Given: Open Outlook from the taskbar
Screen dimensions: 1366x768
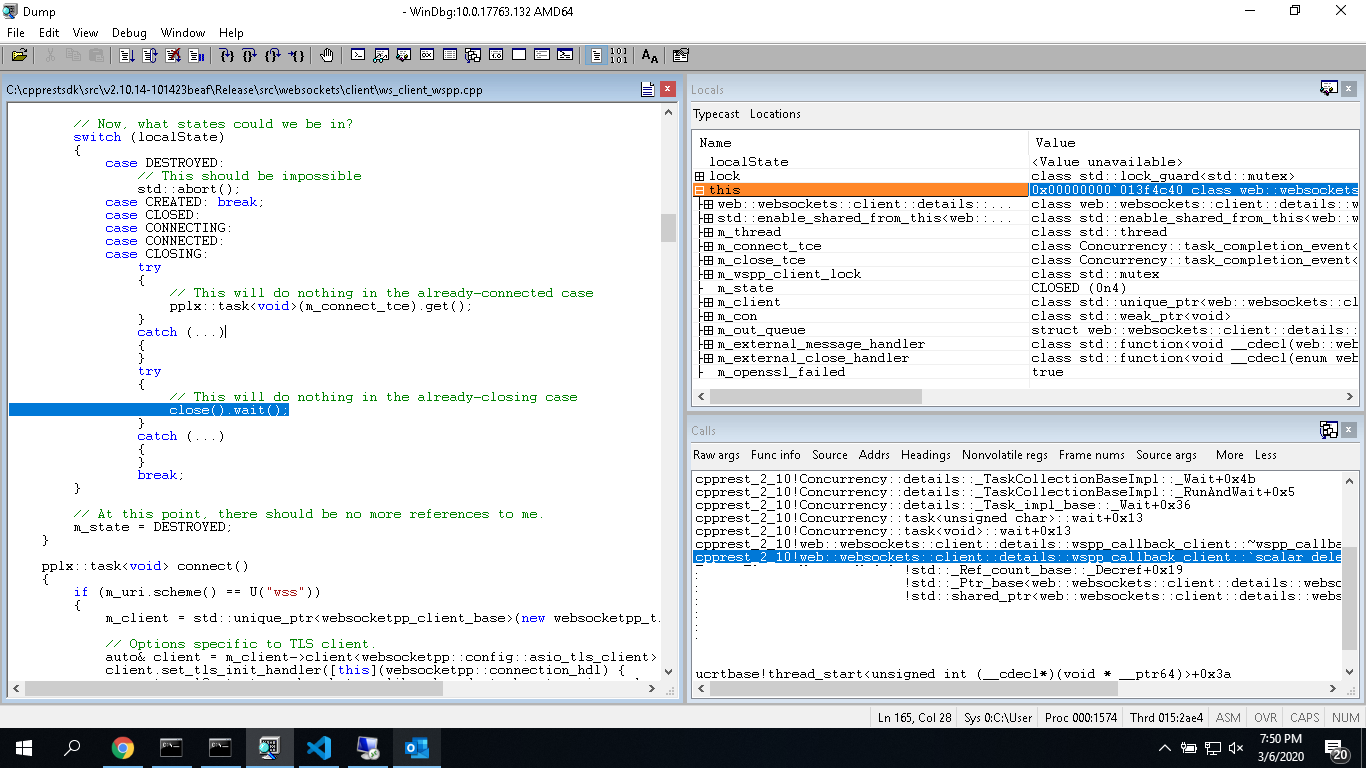Looking at the screenshot, I should click(416, 747).
